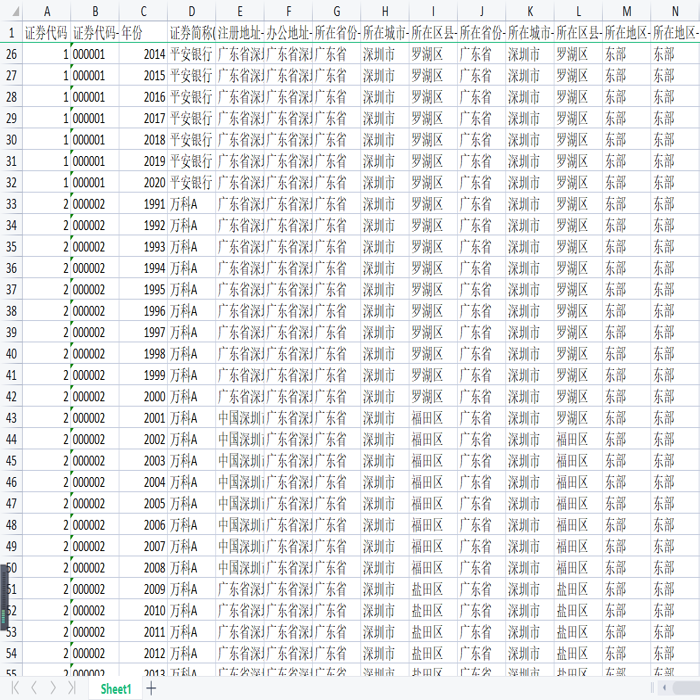Click column H '深圳市' cell in row 35
This screenshot has width=700, height=700.
385,247
